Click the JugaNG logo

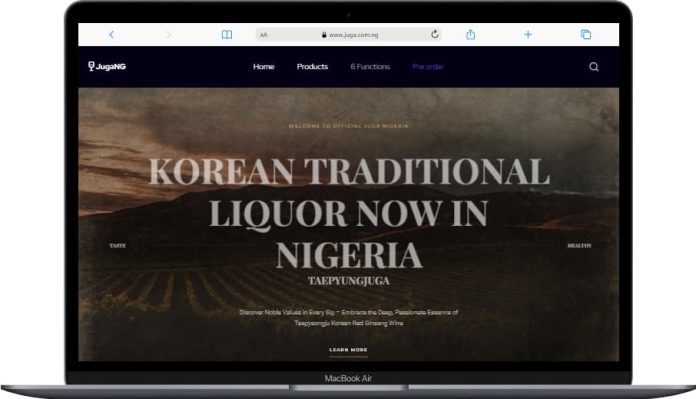(x=107, y=67)
